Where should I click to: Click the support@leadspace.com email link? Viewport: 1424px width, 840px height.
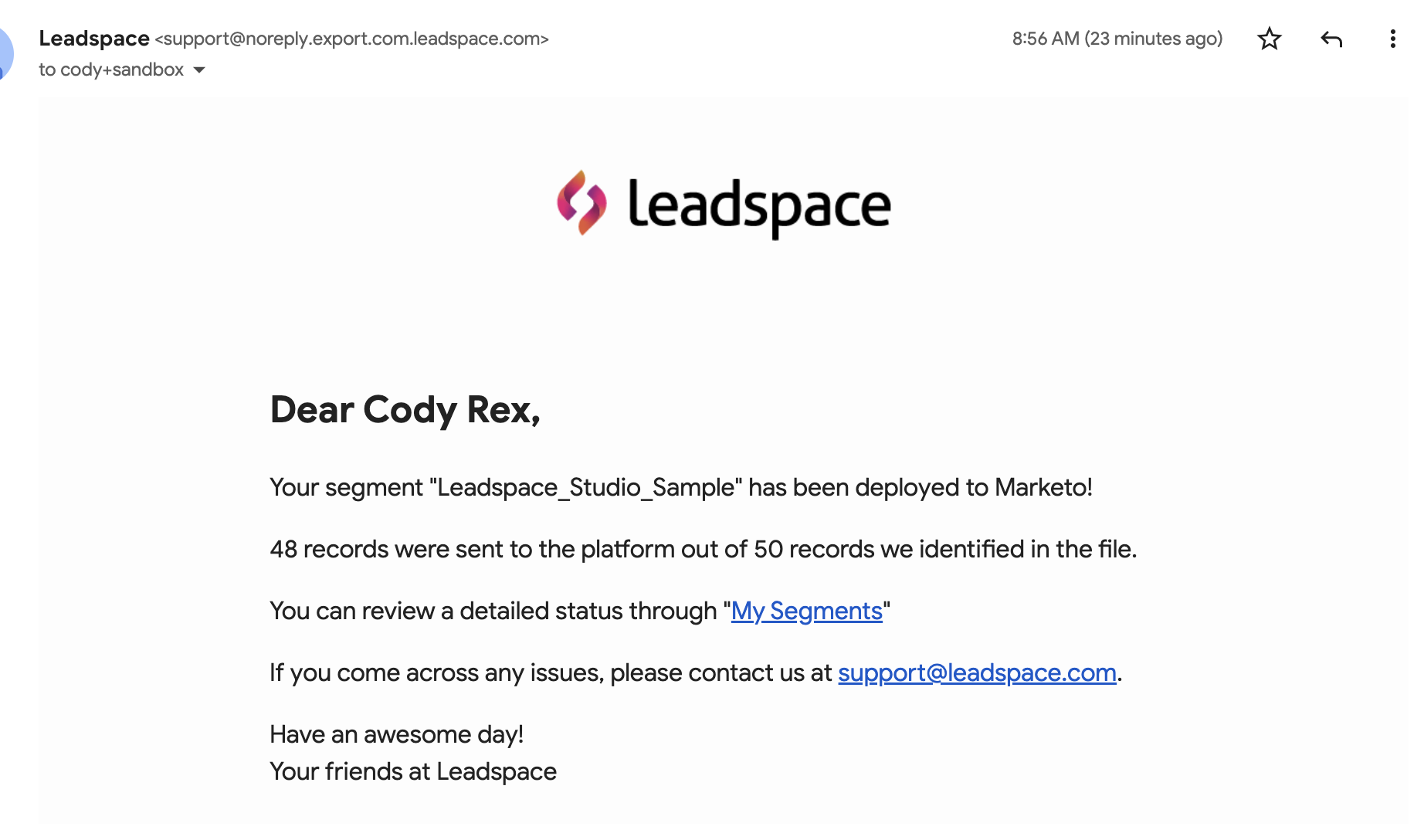click(x=977, y=672)
